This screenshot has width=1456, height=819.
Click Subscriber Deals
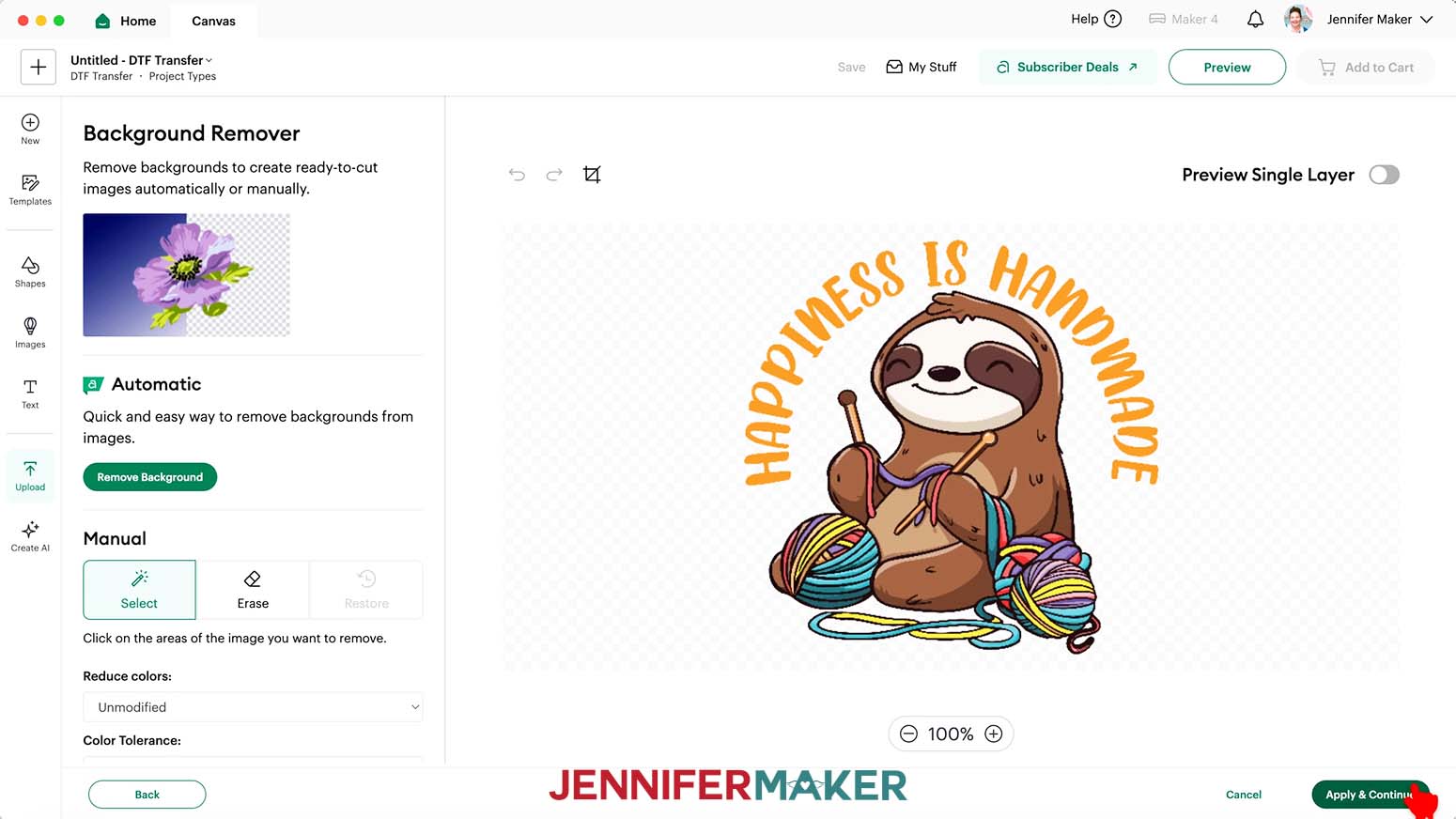click(1067, 67)
